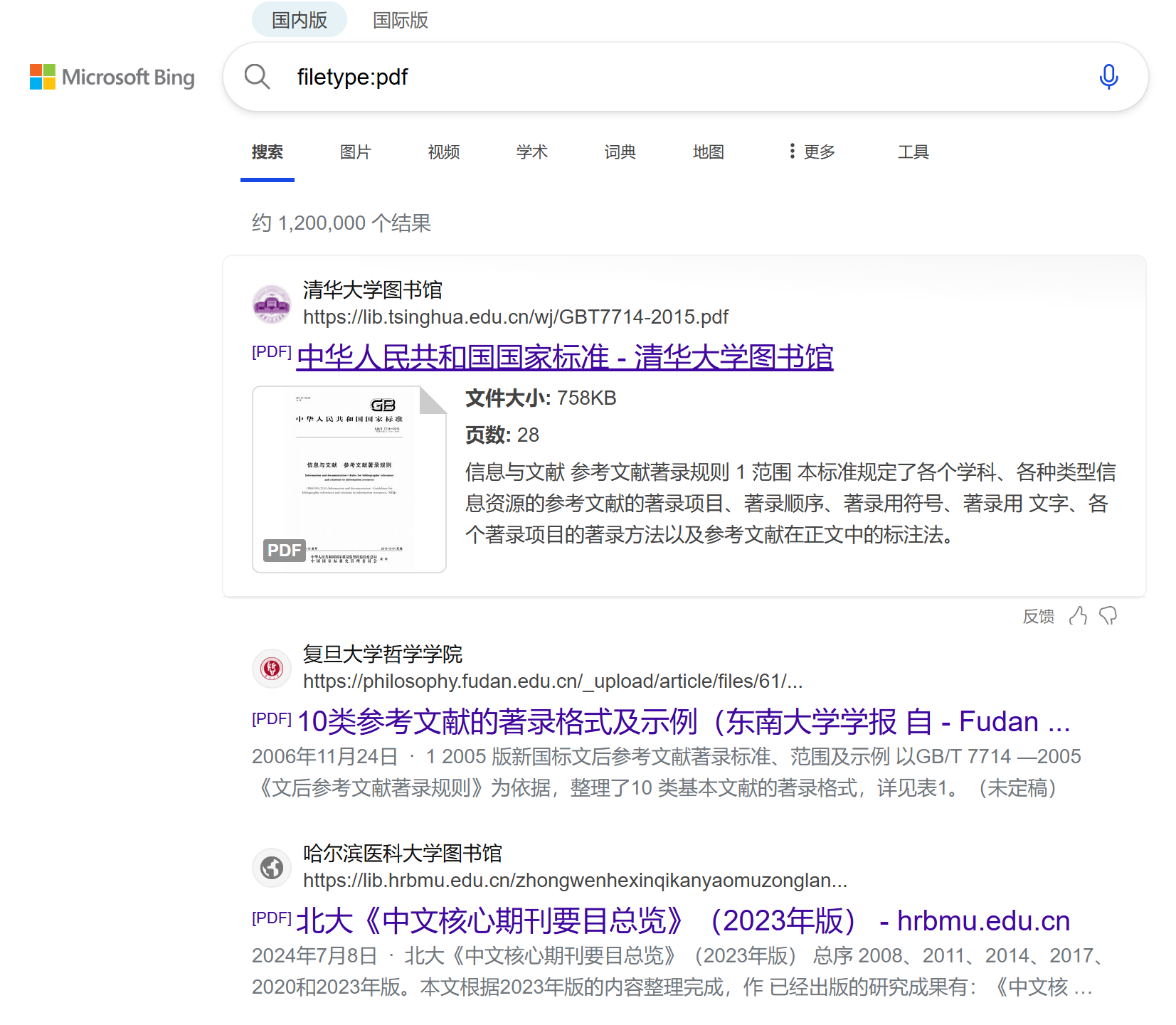Switch to 国际版 international version

[401, 20]
